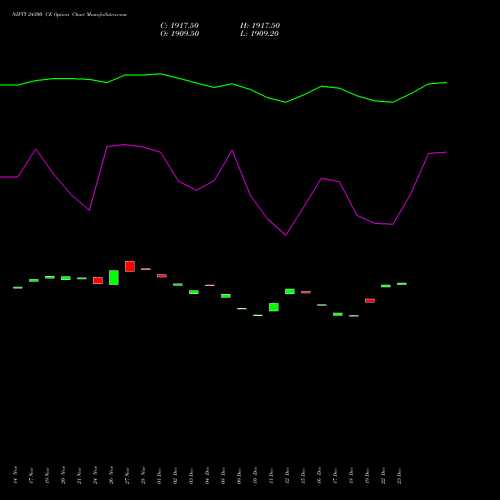This screenshot has height=500, width=500.
Task: Select the 19 Dec date label
Action: coord(367,475)
